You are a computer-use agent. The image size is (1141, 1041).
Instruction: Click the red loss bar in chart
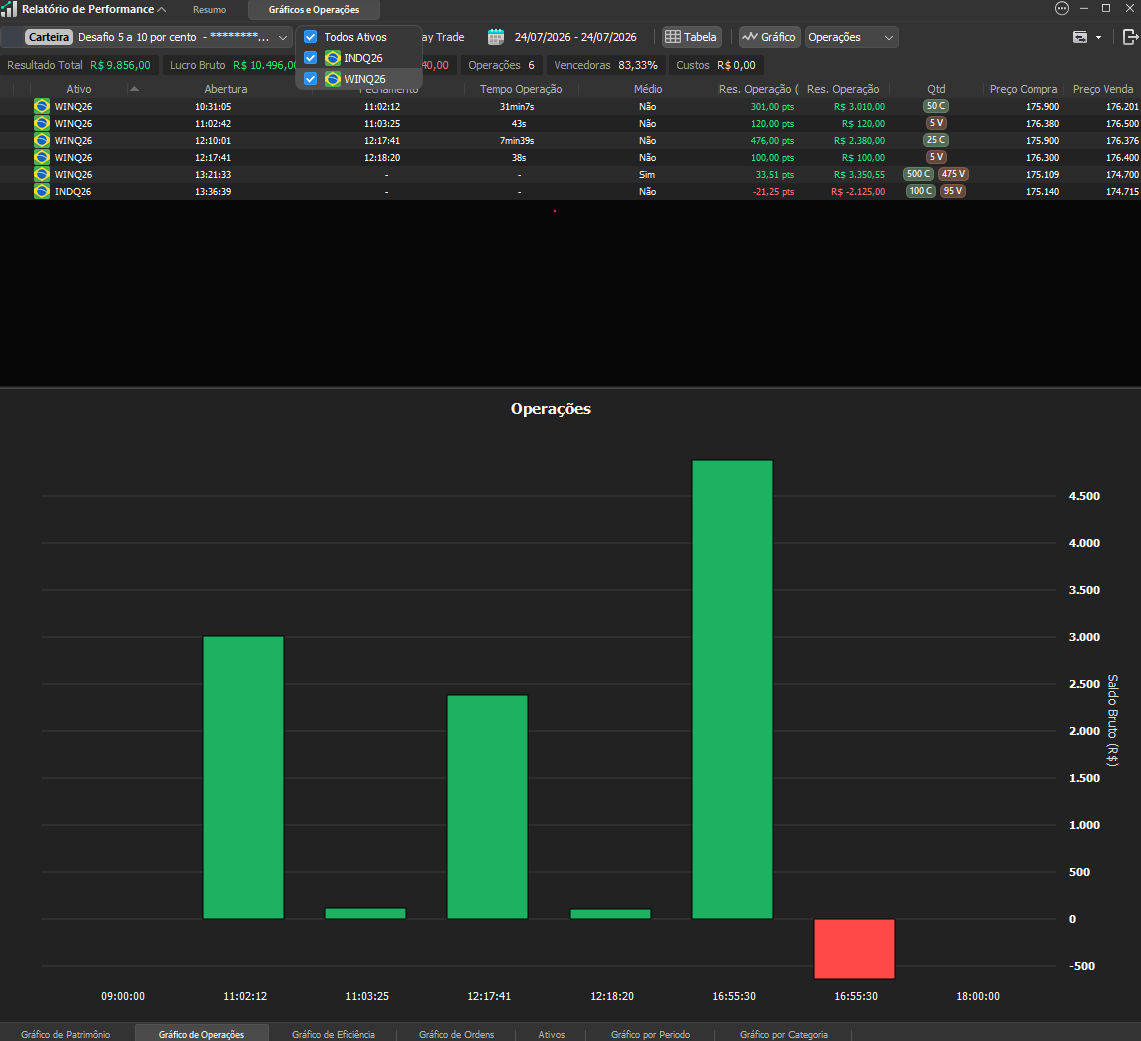click(x=854, y=949)
